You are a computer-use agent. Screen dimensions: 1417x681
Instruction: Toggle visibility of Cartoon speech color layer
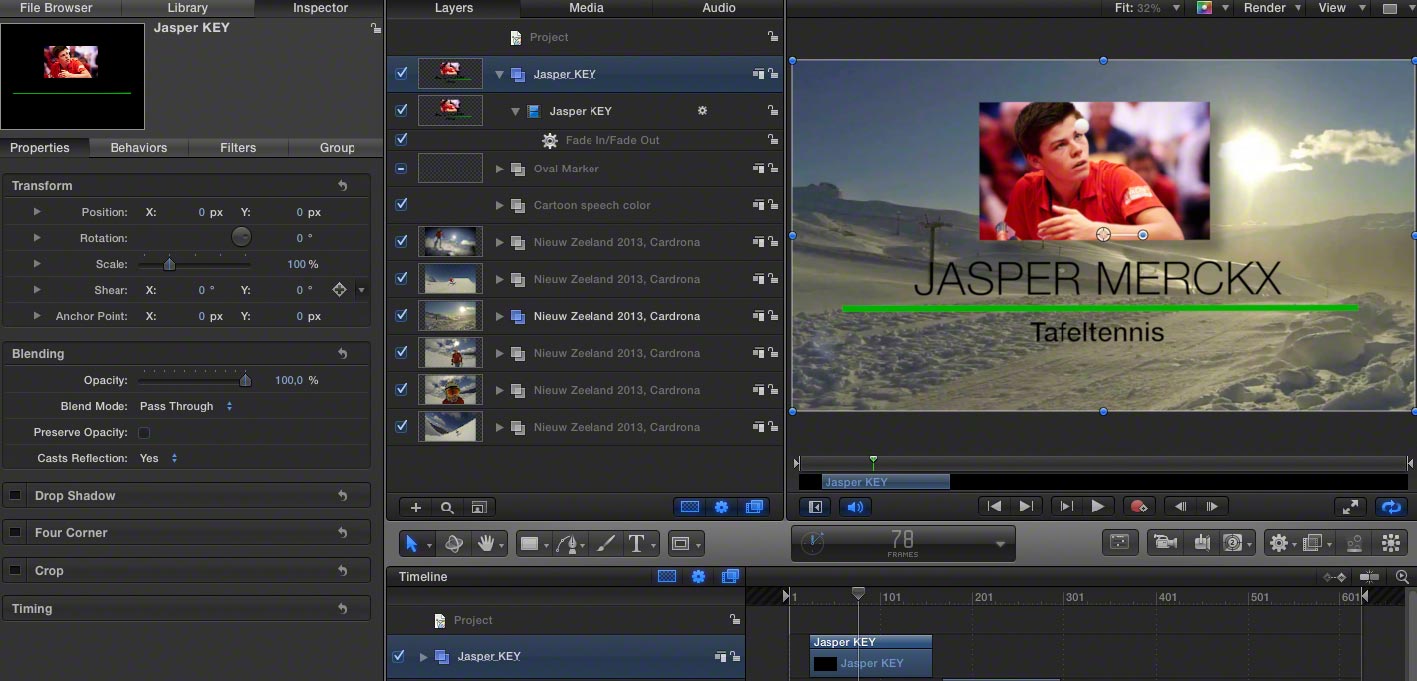click(402, 205)
